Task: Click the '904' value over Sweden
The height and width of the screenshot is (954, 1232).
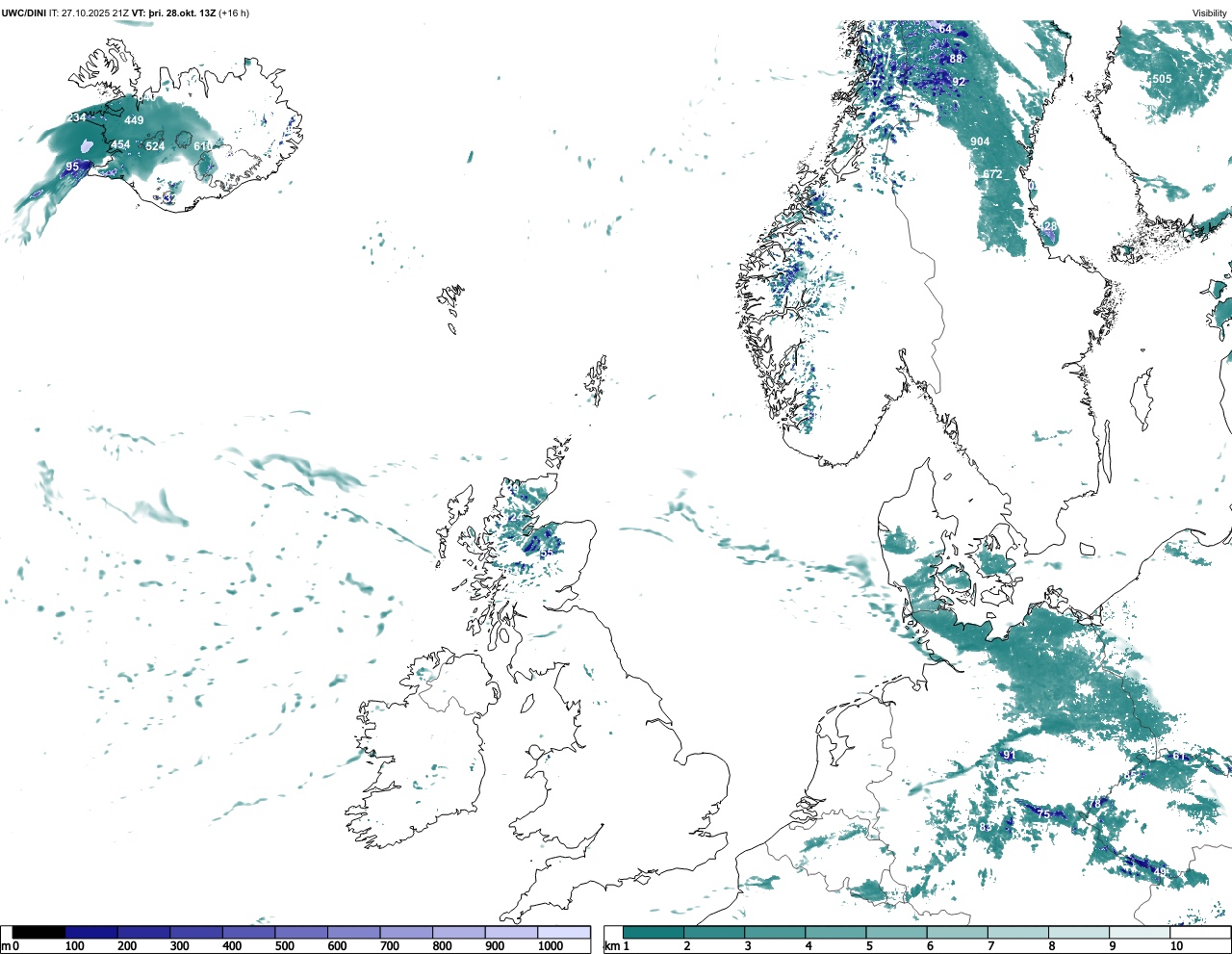Action: pos(980,142)
